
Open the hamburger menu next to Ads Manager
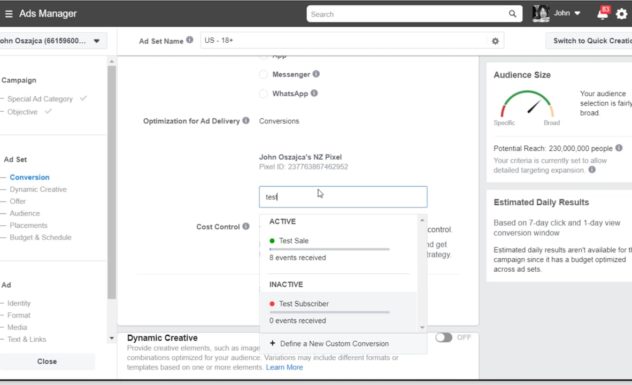8,14
